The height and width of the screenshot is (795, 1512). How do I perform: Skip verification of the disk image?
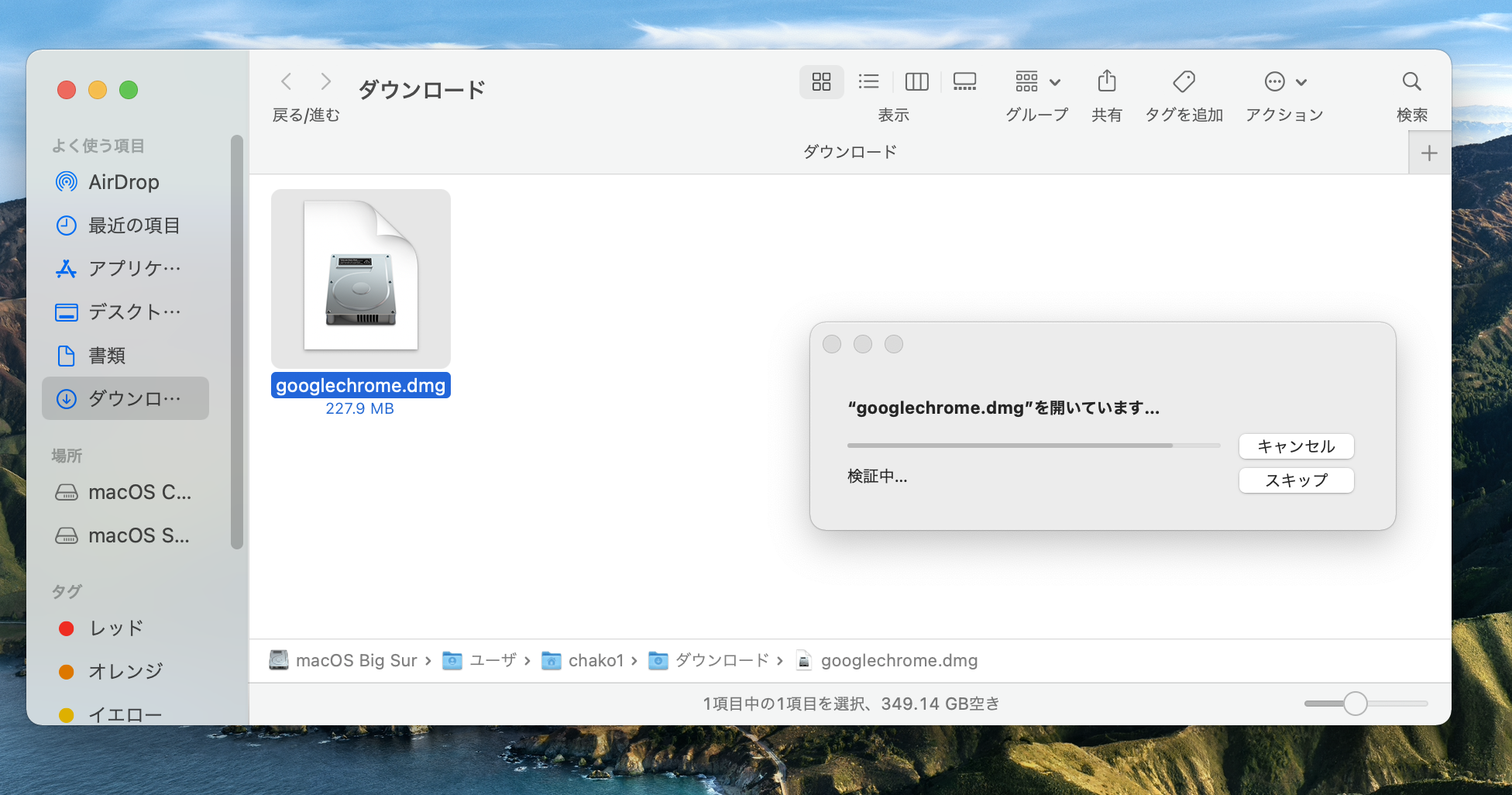coord(1296,480)
